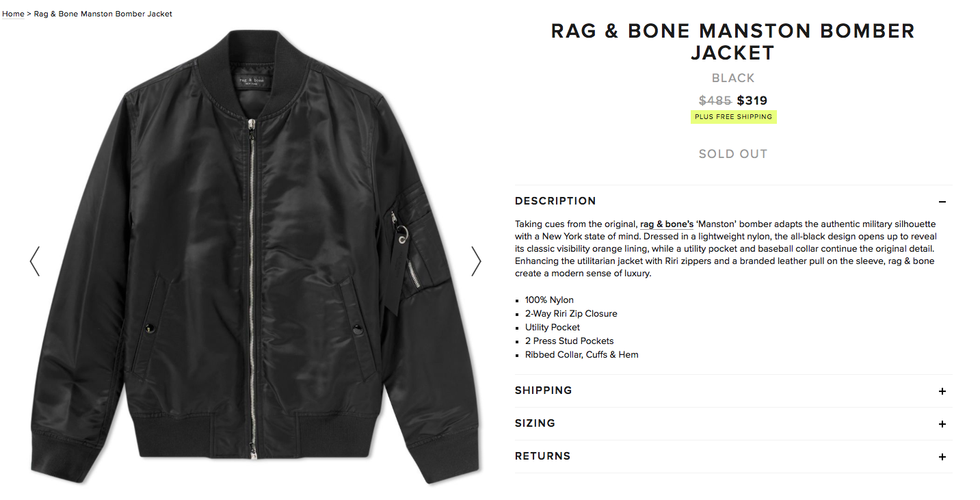Click the plus icon beside Sizing
The width and height of the screenshot is (980, 500).
click(942, 424)
